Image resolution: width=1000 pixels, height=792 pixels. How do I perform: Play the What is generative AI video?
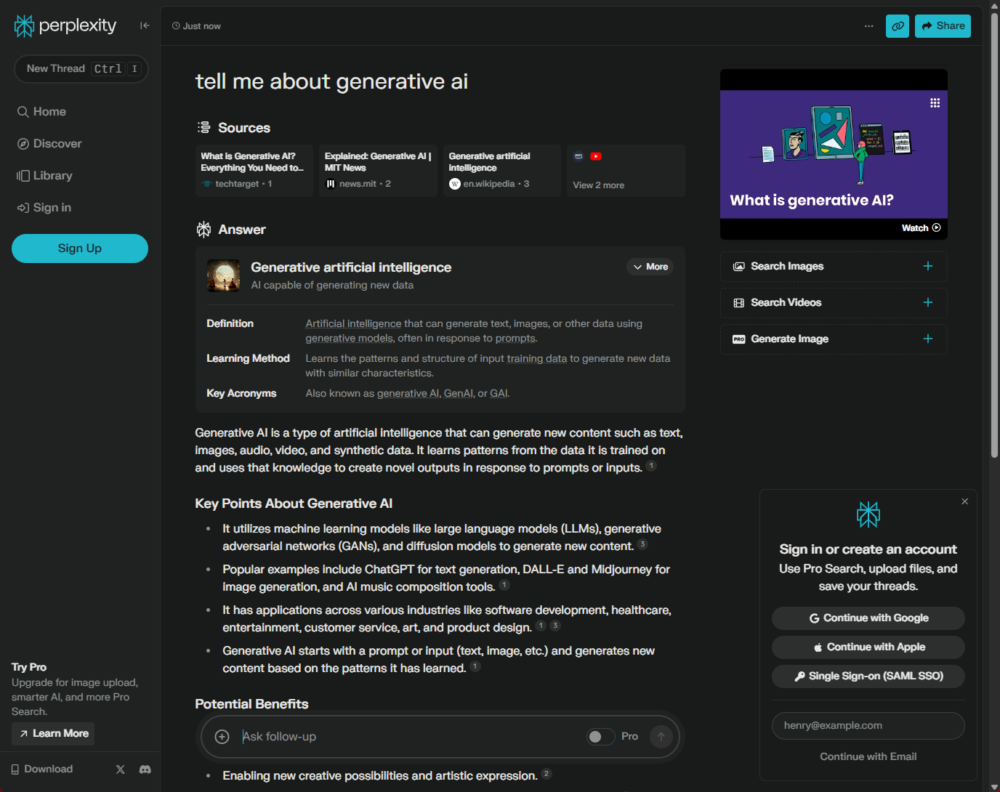coord(834,154)
